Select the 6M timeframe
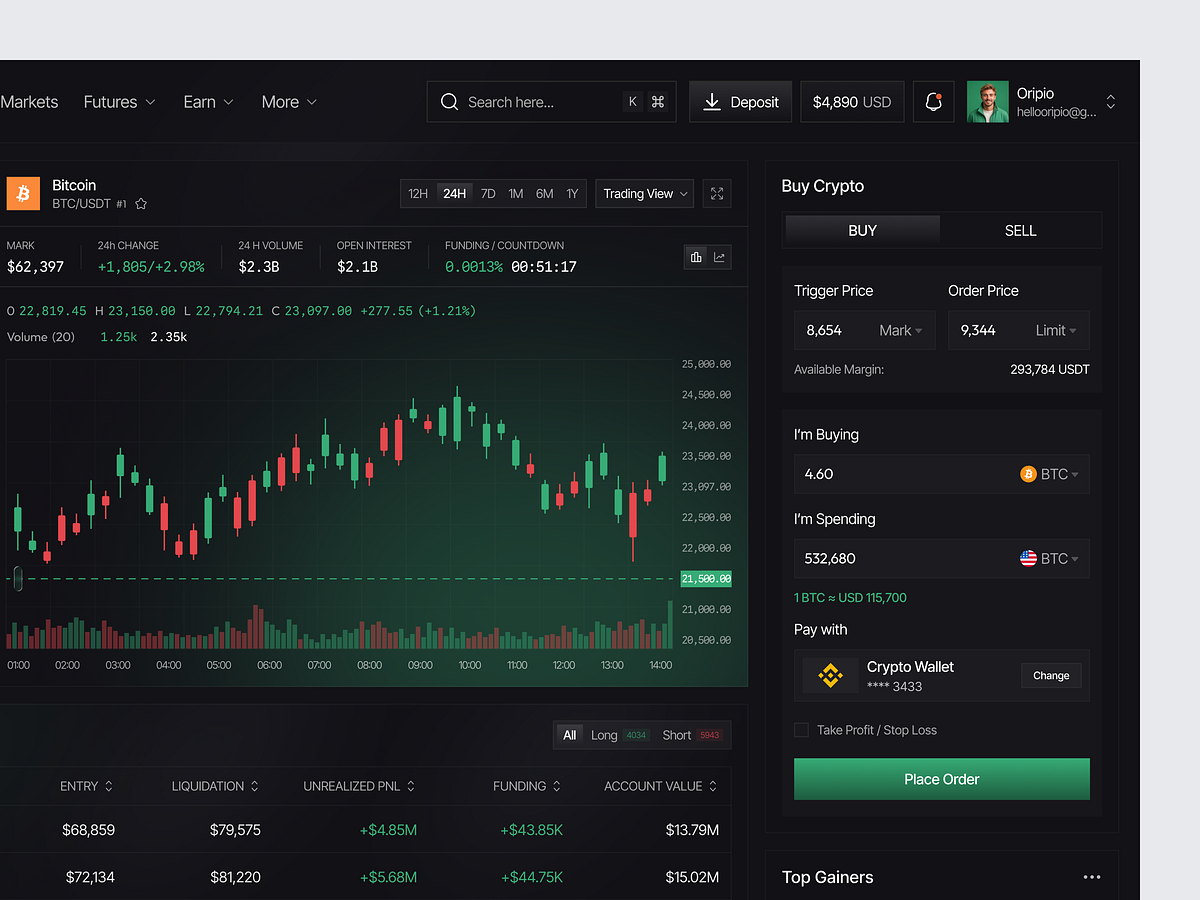Screen dimensions: 1200x900 (544, 194)
